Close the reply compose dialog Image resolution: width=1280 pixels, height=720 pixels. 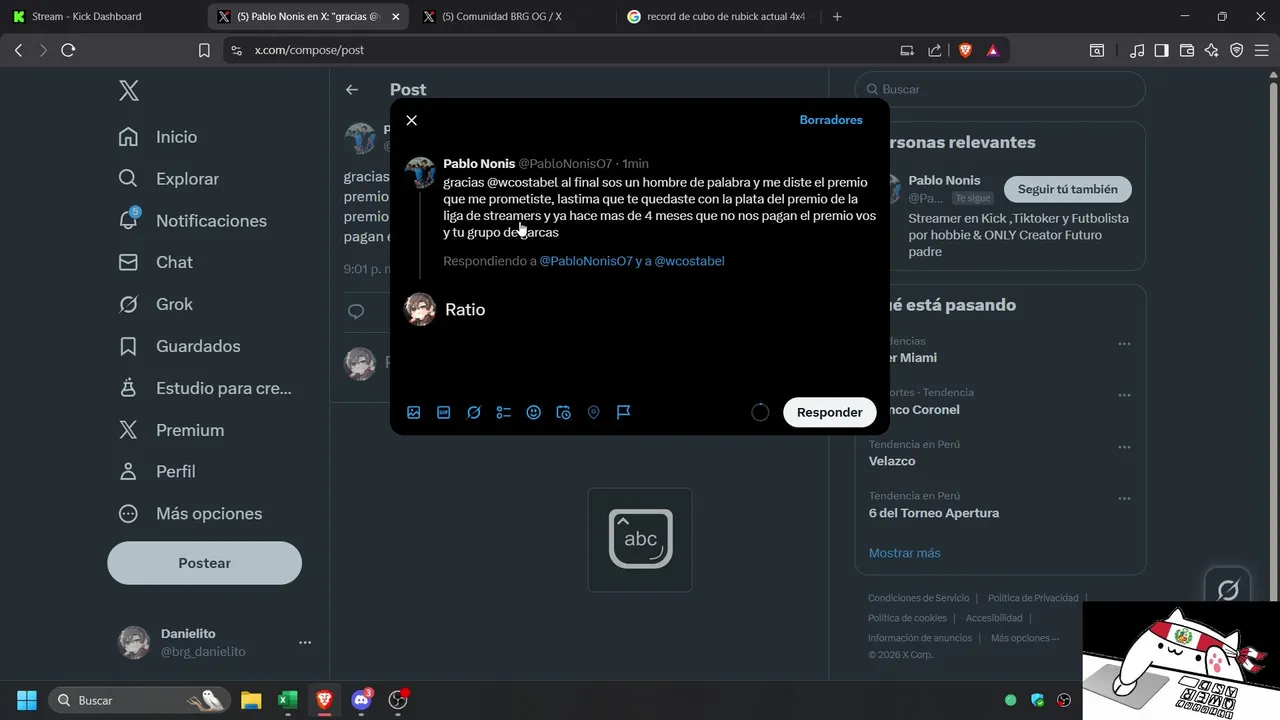[411, 120]
